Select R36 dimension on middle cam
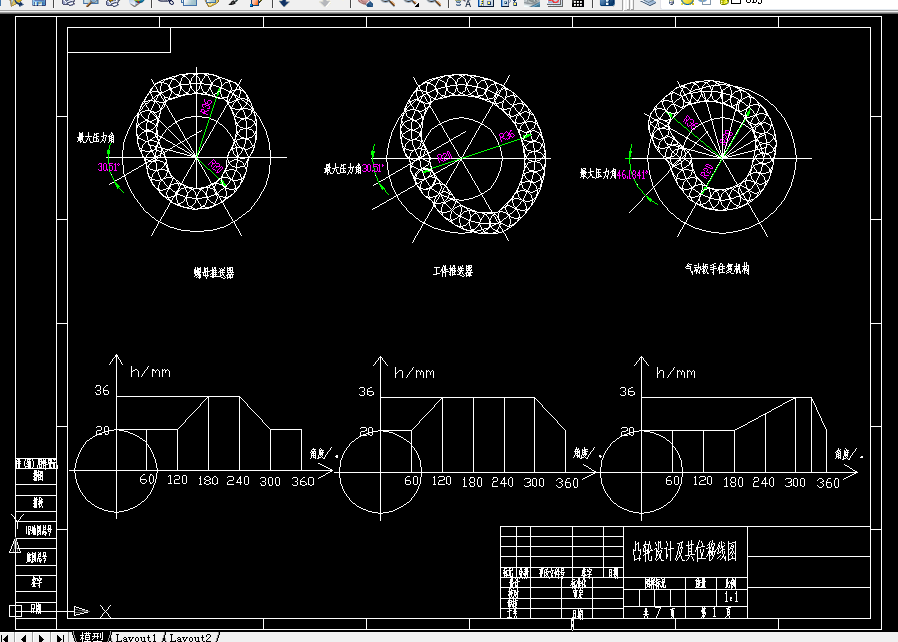This screenshot has width=898, height=642. point(507,136)
